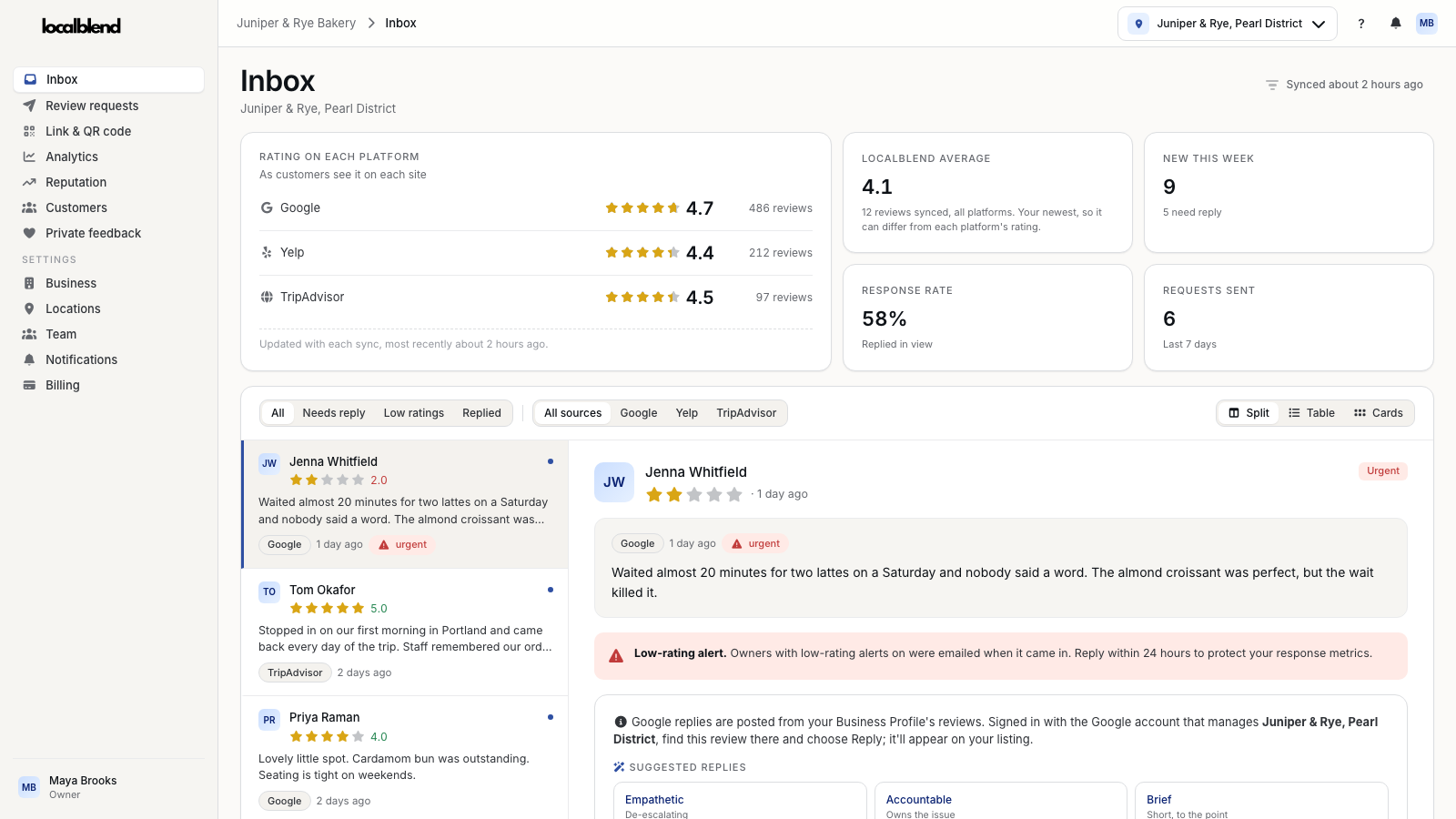Open the notifications bell in the top bar
1456x819 pixels.
tap(1395, 24)
